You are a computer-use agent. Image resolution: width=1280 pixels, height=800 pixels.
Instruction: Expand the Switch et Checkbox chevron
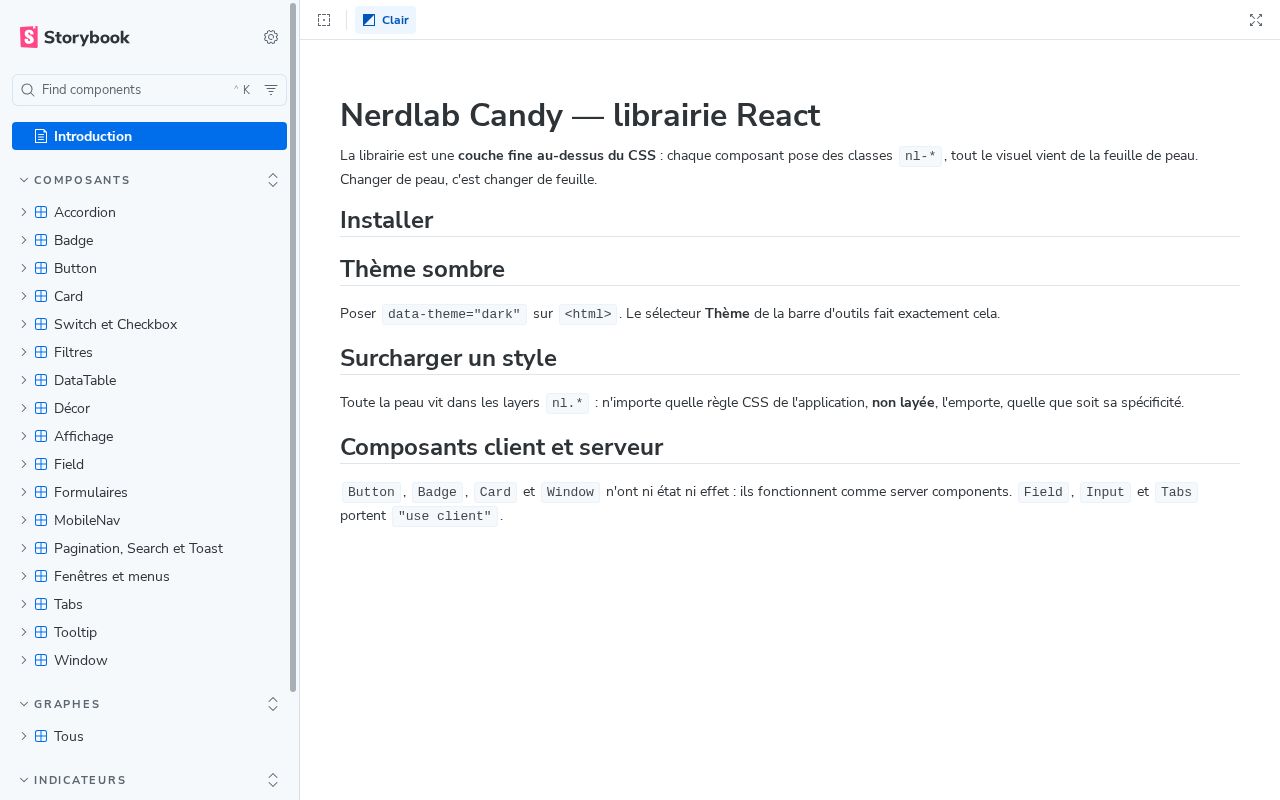coord(24,324)
